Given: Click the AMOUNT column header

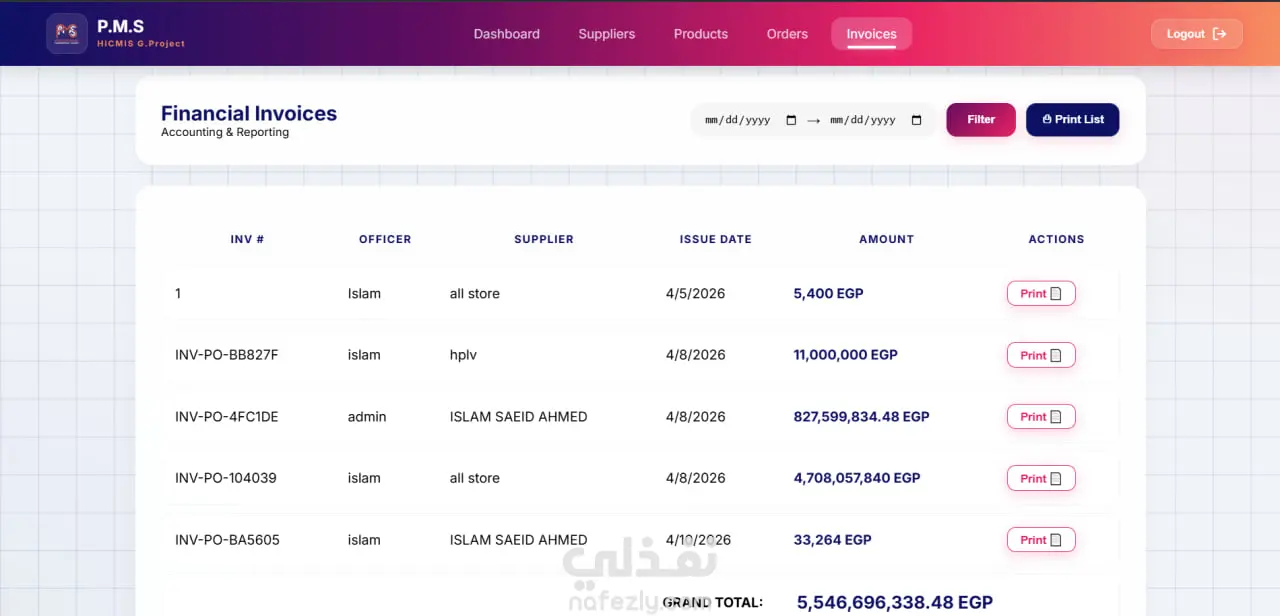Looking at the screenshot, I should click(887, 239).
